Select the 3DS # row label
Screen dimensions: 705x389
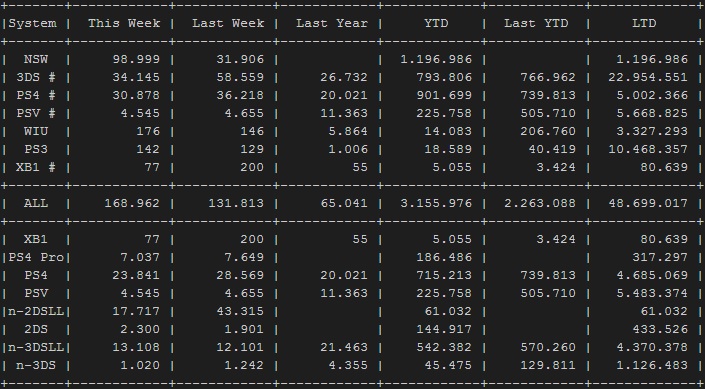(36, 77)
